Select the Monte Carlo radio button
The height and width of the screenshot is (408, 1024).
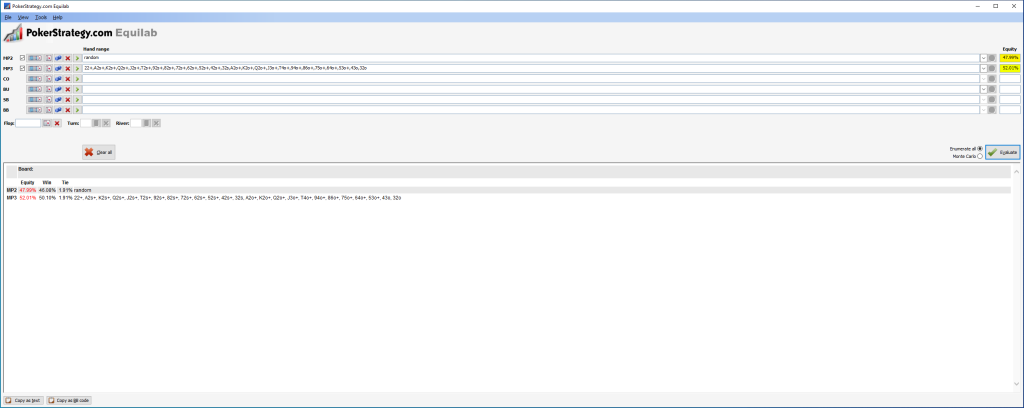tap(980, 157)
